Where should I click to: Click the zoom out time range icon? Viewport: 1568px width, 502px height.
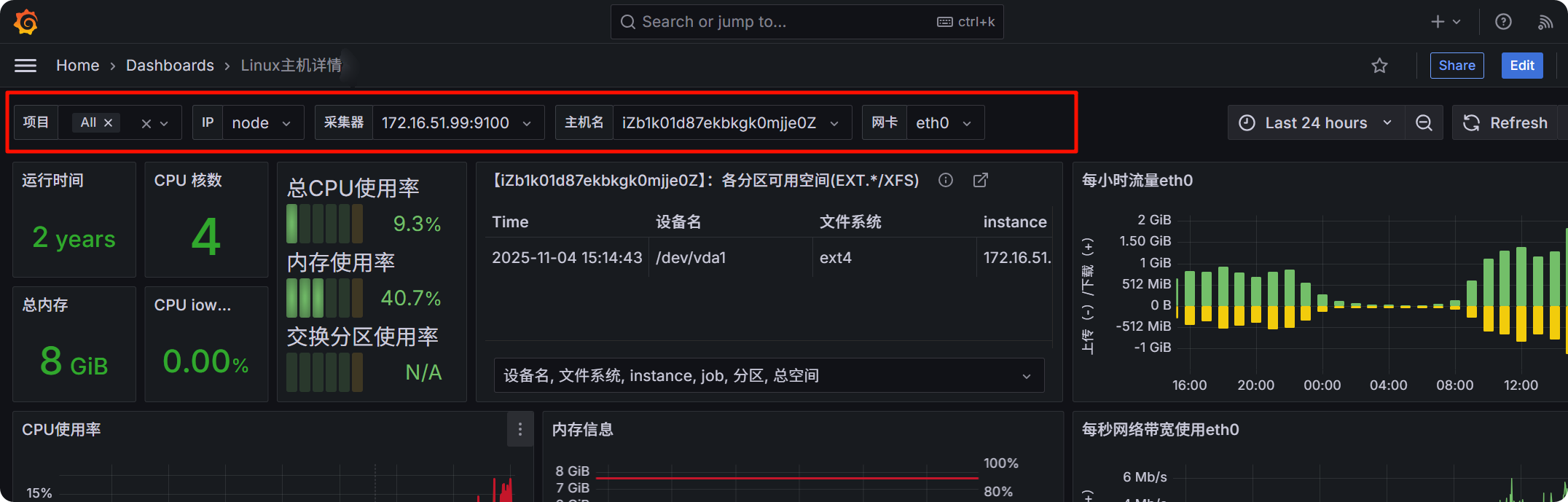(1424, 122)
